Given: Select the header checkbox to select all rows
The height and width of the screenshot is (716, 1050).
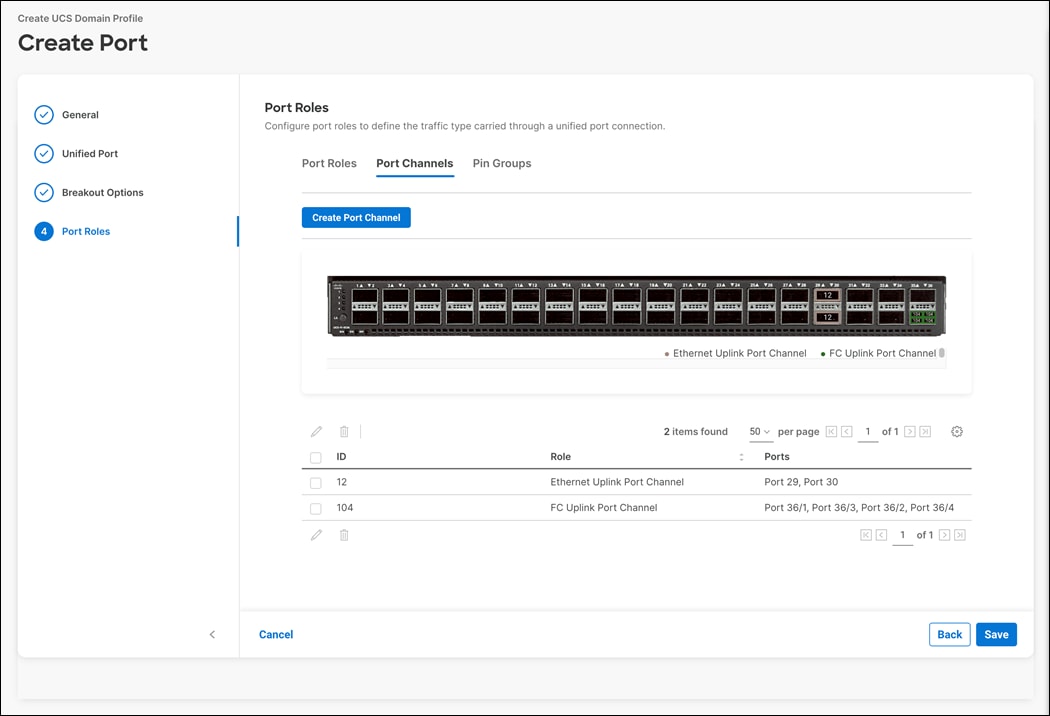Looking at the screenshot, I should click(x=315, y=456).
